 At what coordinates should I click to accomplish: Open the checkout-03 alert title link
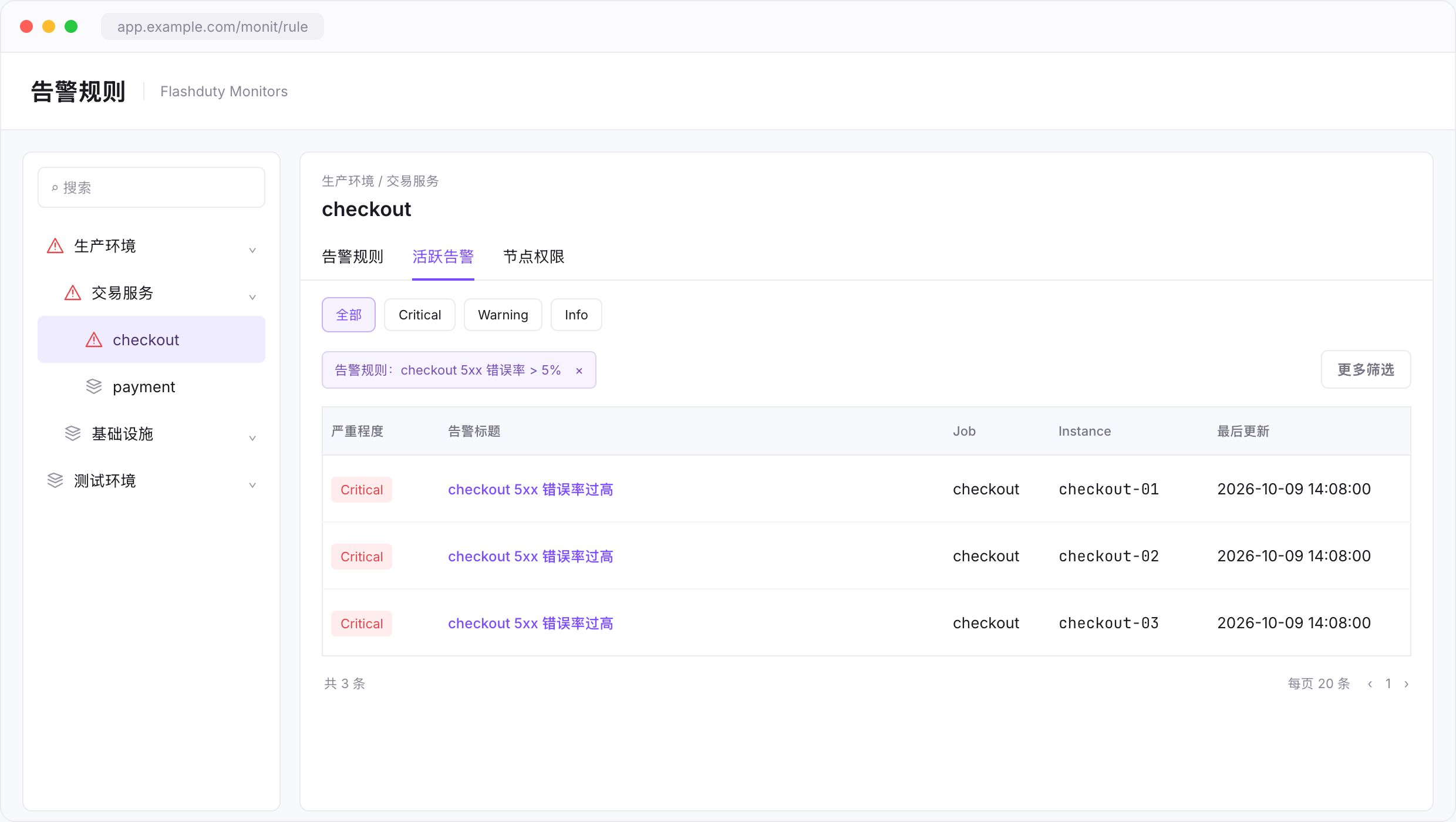tap(531, 623)
